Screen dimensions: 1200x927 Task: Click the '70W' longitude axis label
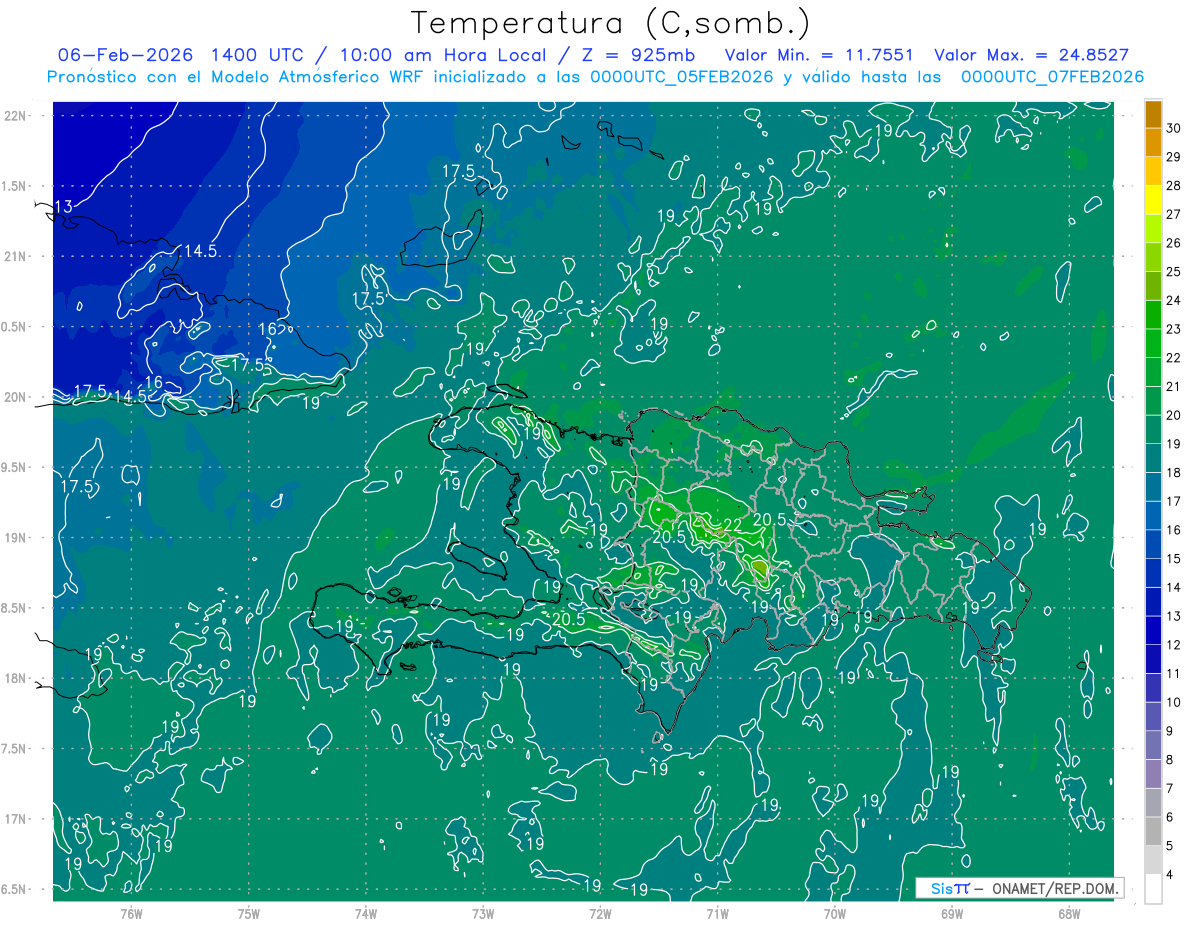(x=835, y=913)
